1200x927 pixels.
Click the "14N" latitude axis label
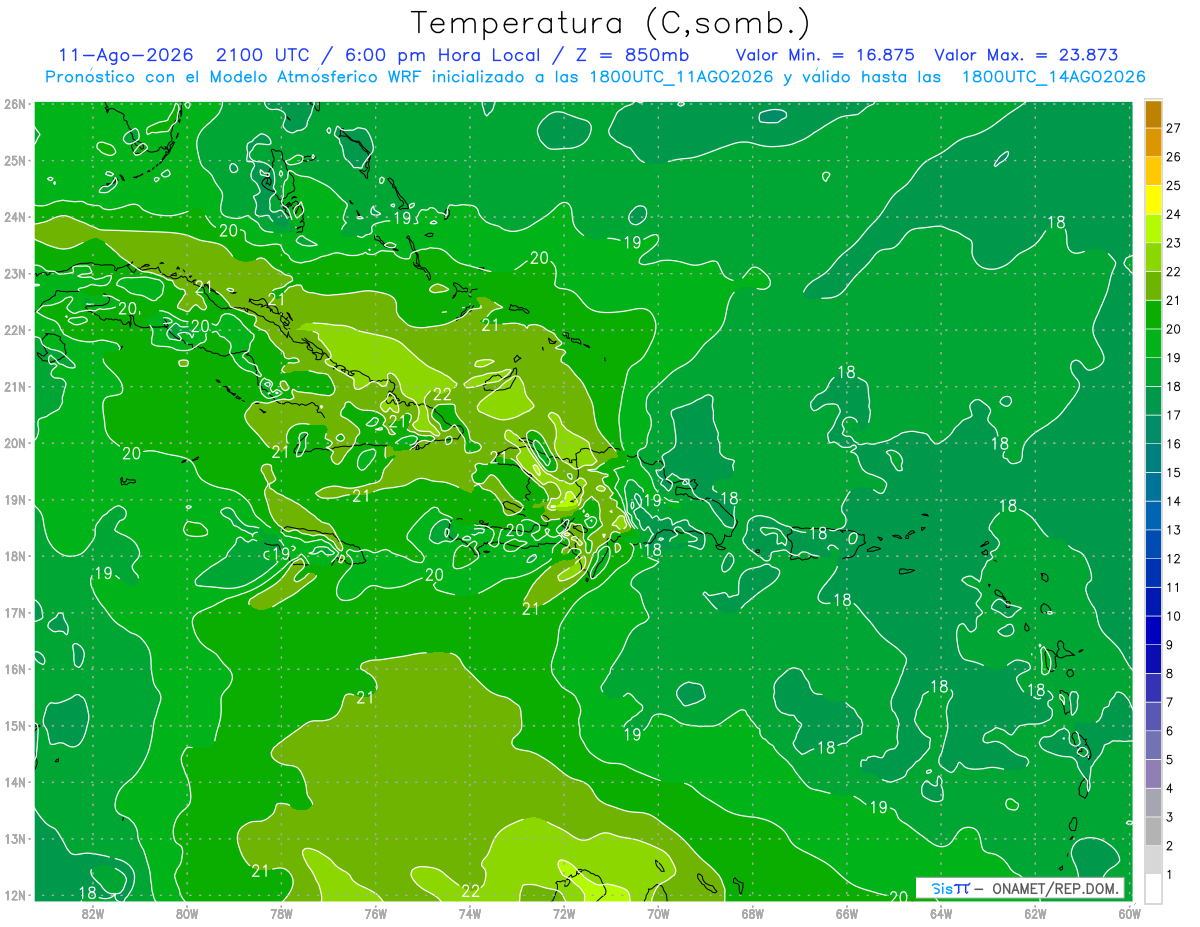tap(15, 782)
